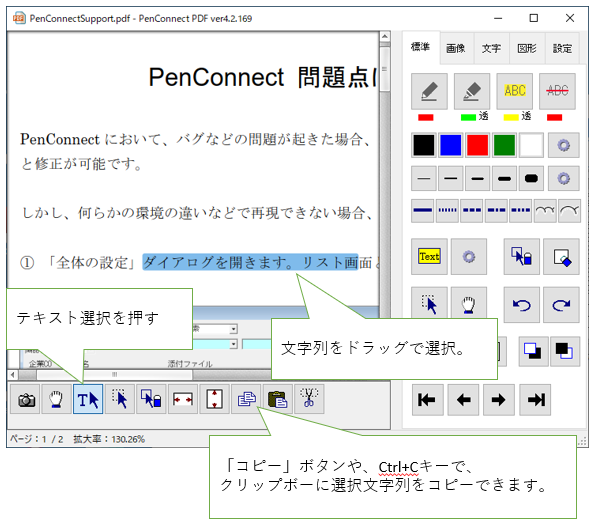The image size is (597, 527).
Task: Select the thinnest line width
Action: [x=424, y=178]
